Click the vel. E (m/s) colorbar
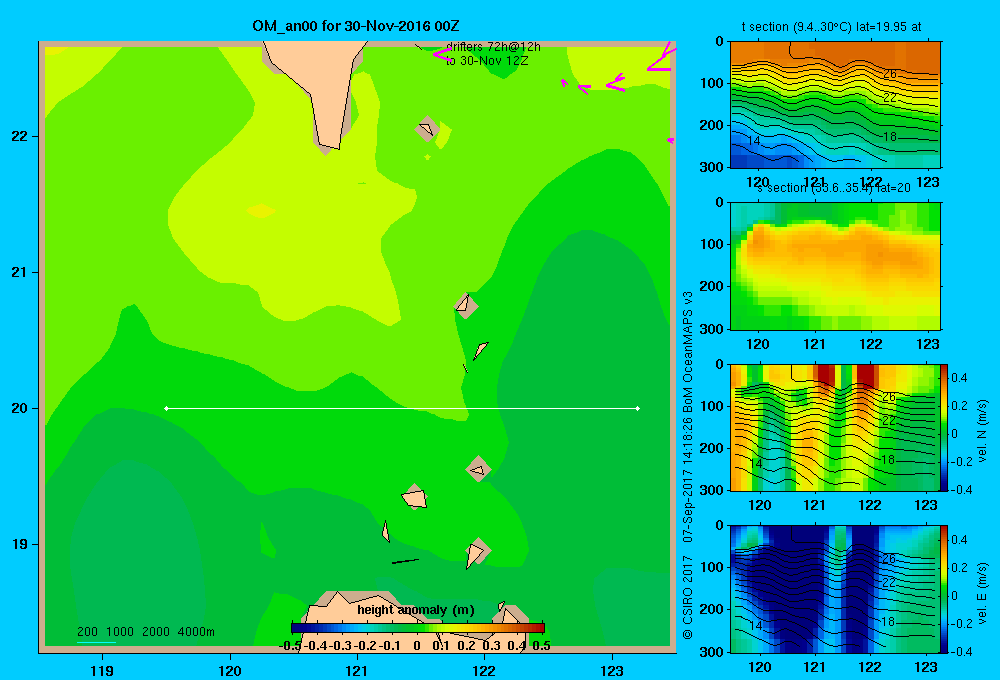The image size is (1000, 680). tap(945, 589)
